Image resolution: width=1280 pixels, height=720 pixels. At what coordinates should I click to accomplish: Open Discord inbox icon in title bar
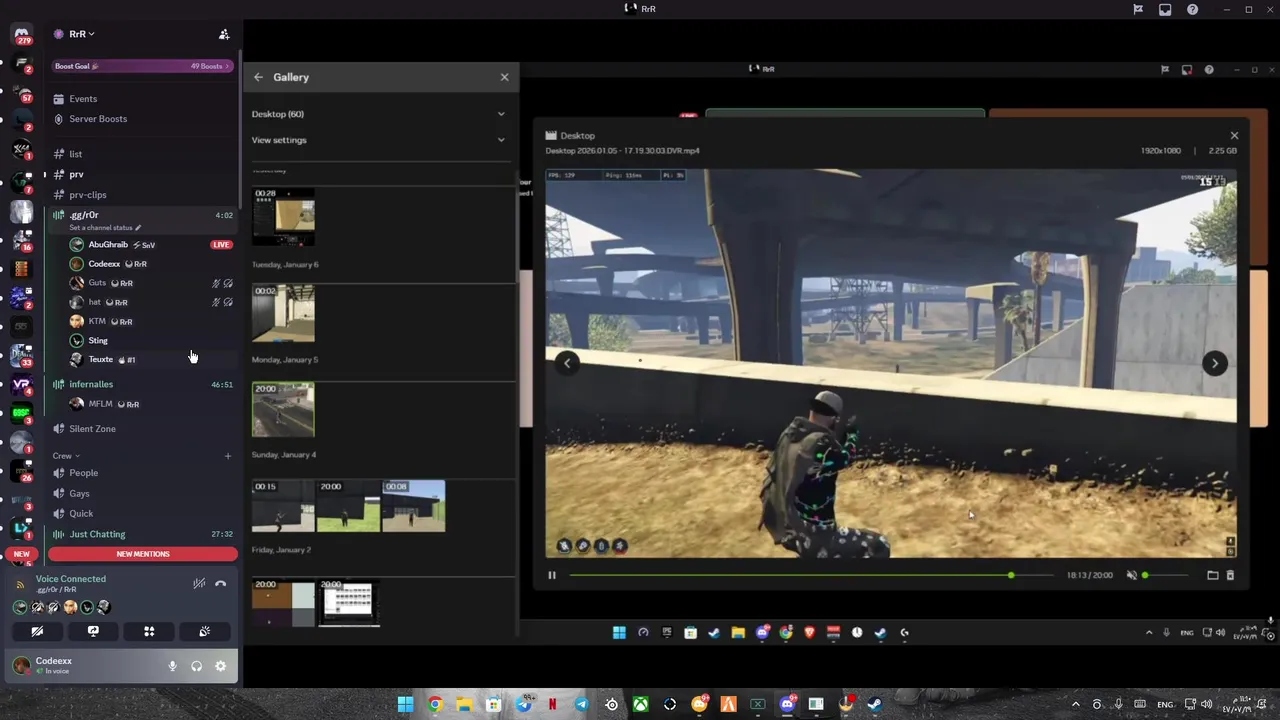(x=1165, y=9)
